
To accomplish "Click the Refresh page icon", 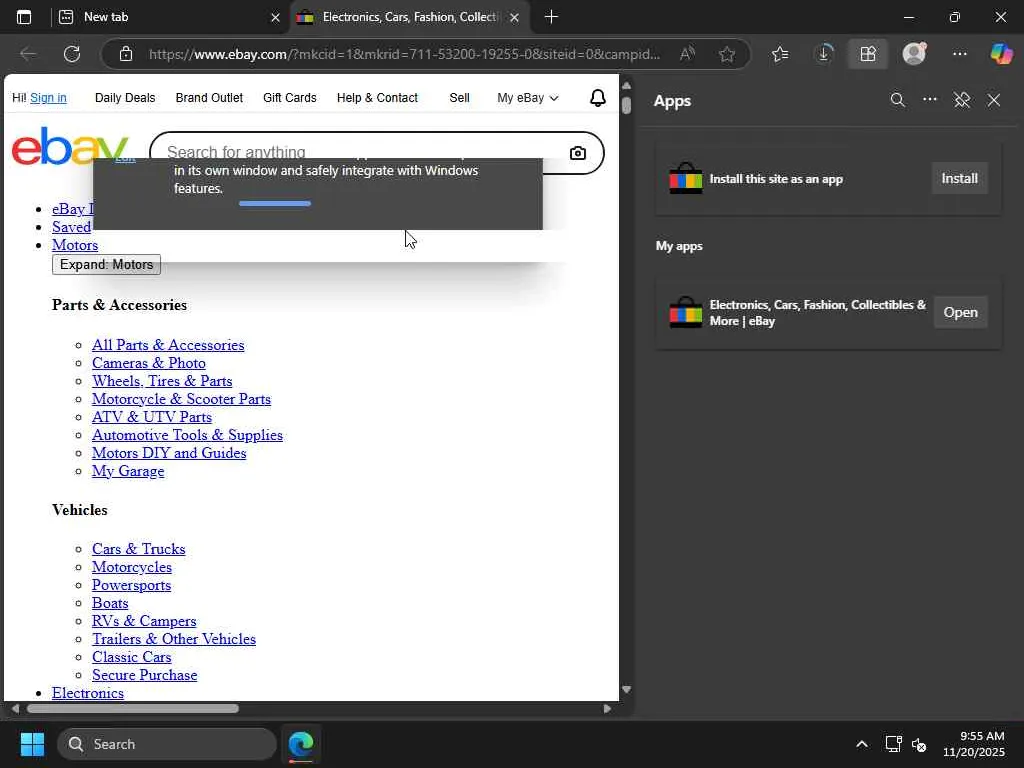I will coord(72,54).
